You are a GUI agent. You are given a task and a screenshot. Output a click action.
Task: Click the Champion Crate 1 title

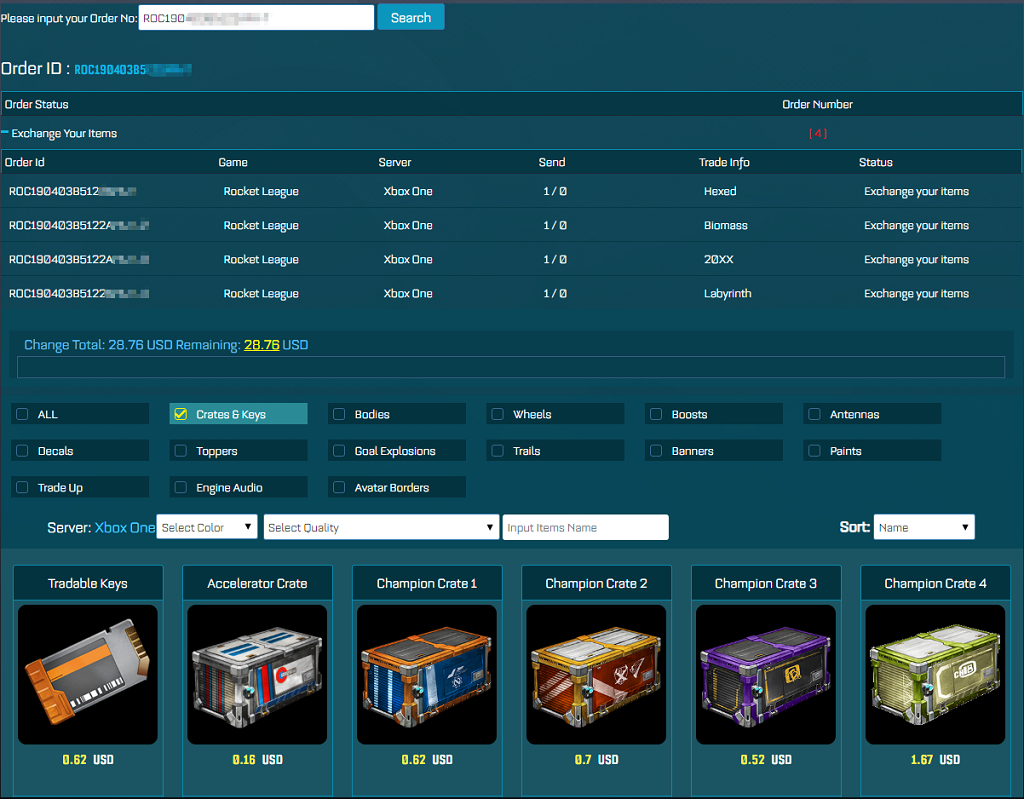427,583
